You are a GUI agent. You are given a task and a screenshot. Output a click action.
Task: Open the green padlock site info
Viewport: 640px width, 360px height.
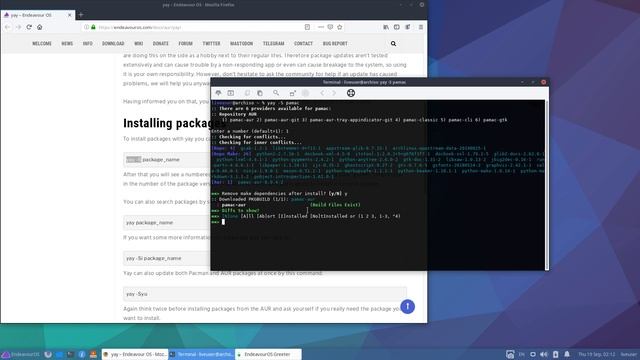click(93, 27)
